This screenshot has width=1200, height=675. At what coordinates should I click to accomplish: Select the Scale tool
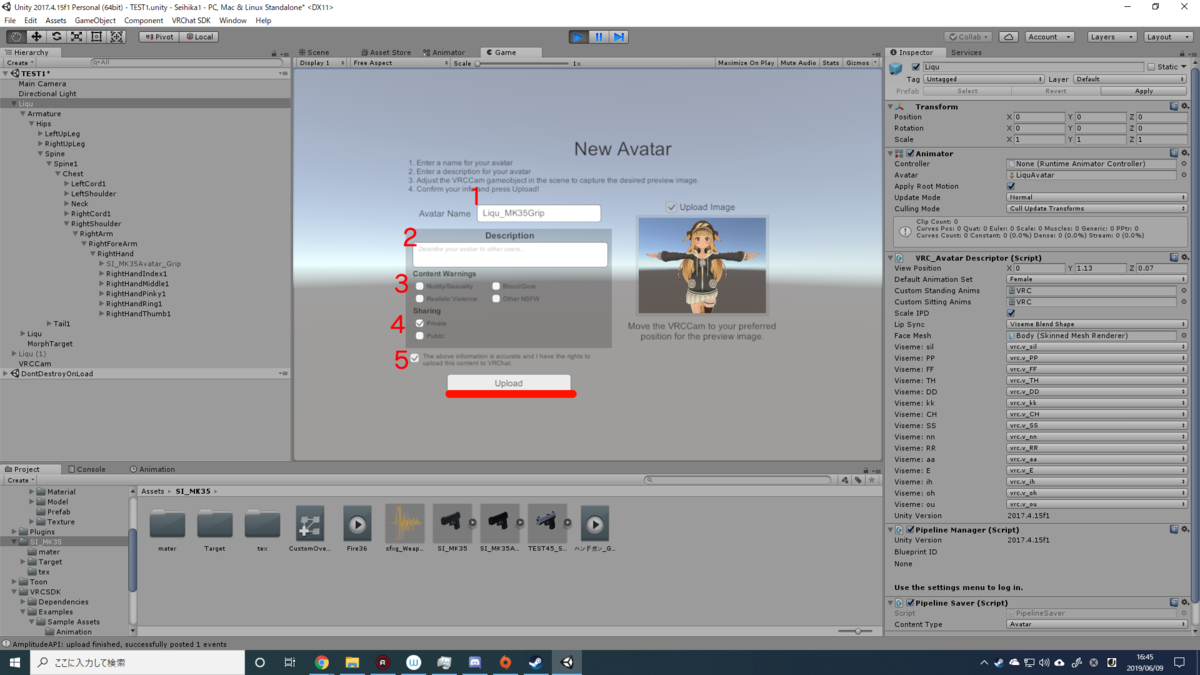tap(76, 37)
